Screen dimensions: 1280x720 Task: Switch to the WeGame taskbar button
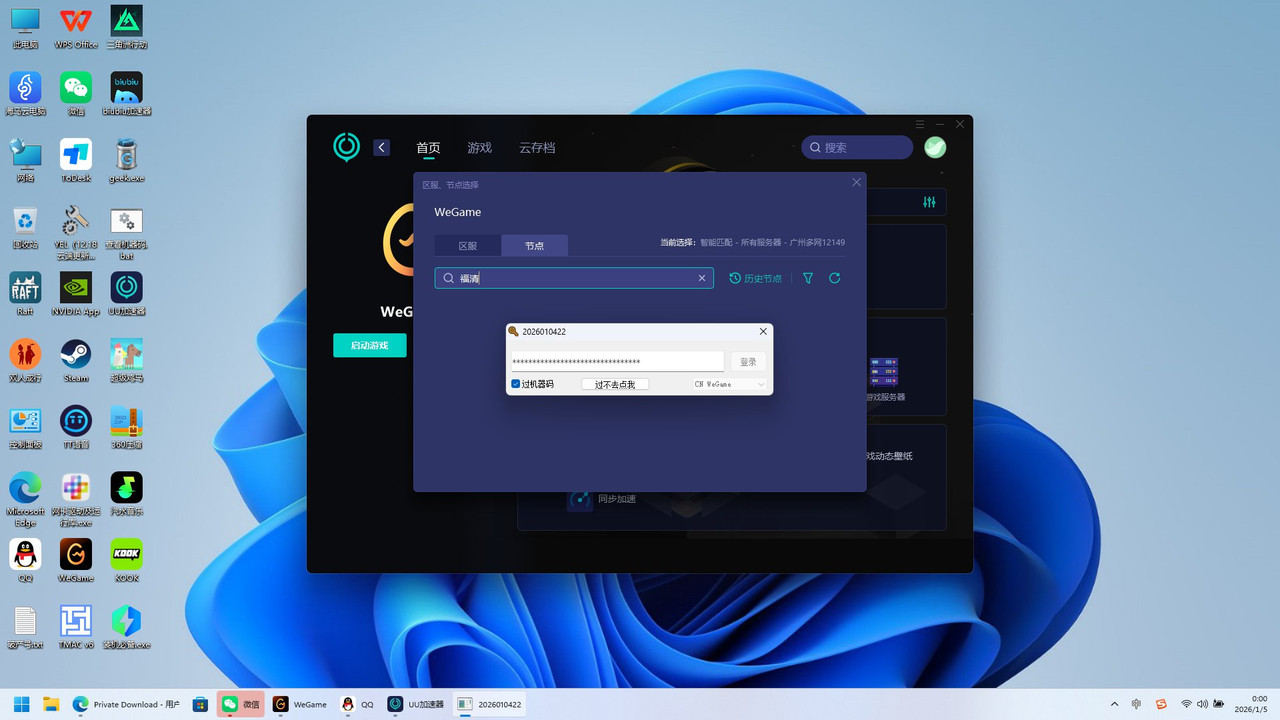pos(300,704)
